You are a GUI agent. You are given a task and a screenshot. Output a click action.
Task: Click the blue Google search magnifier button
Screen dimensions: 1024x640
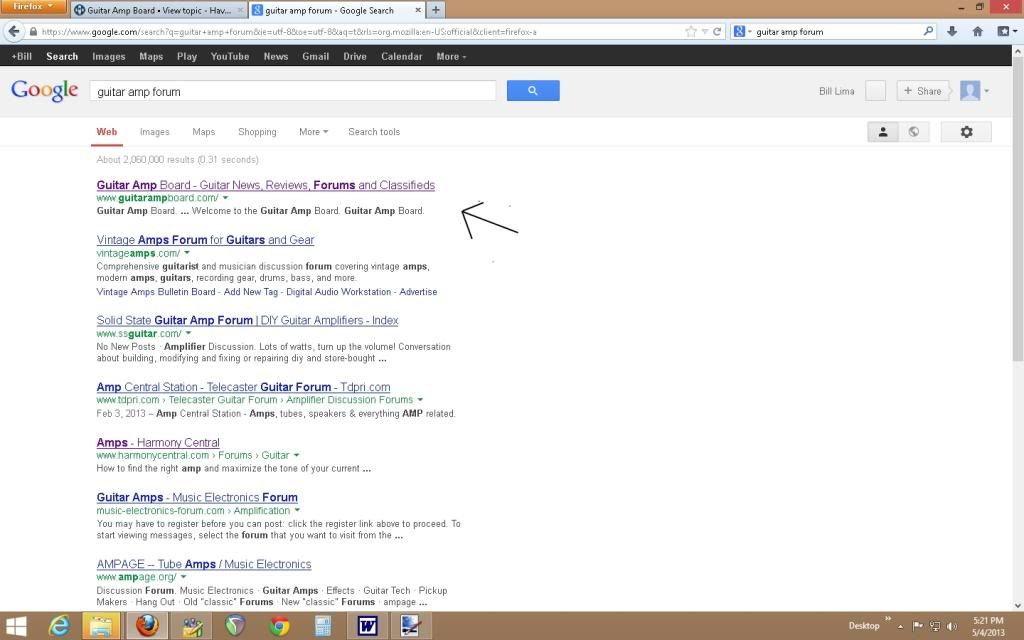click(x=533, y=91)
